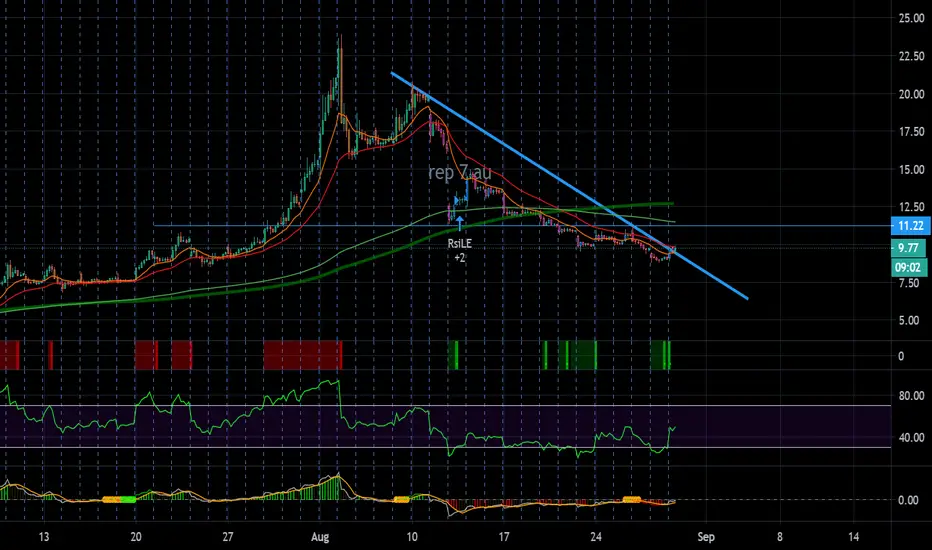Click the 40.00 RSI axis label
Viewport: 932px width, 550px height.
(x=911, y=438)
